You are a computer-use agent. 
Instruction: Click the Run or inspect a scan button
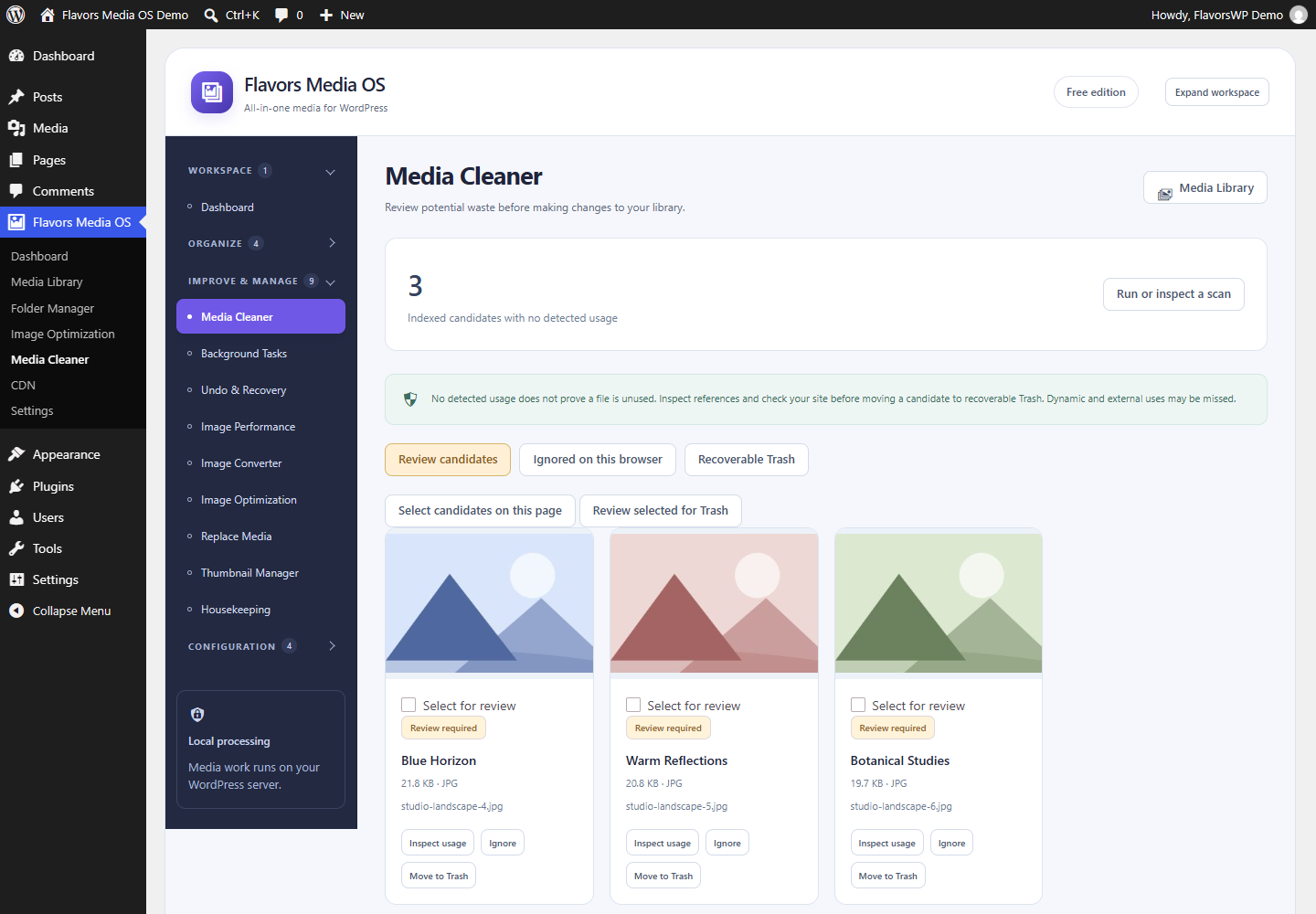click(1173, 294)
